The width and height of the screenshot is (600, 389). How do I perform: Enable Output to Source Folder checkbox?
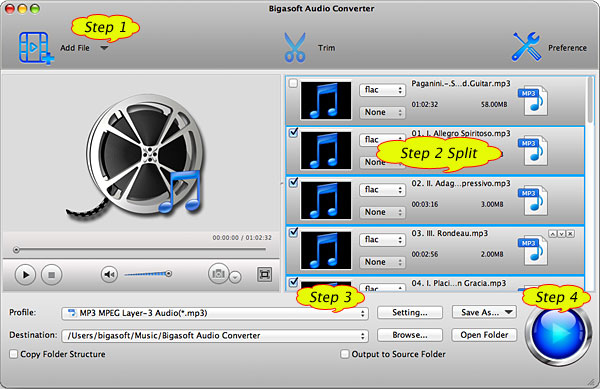[345, 354]
